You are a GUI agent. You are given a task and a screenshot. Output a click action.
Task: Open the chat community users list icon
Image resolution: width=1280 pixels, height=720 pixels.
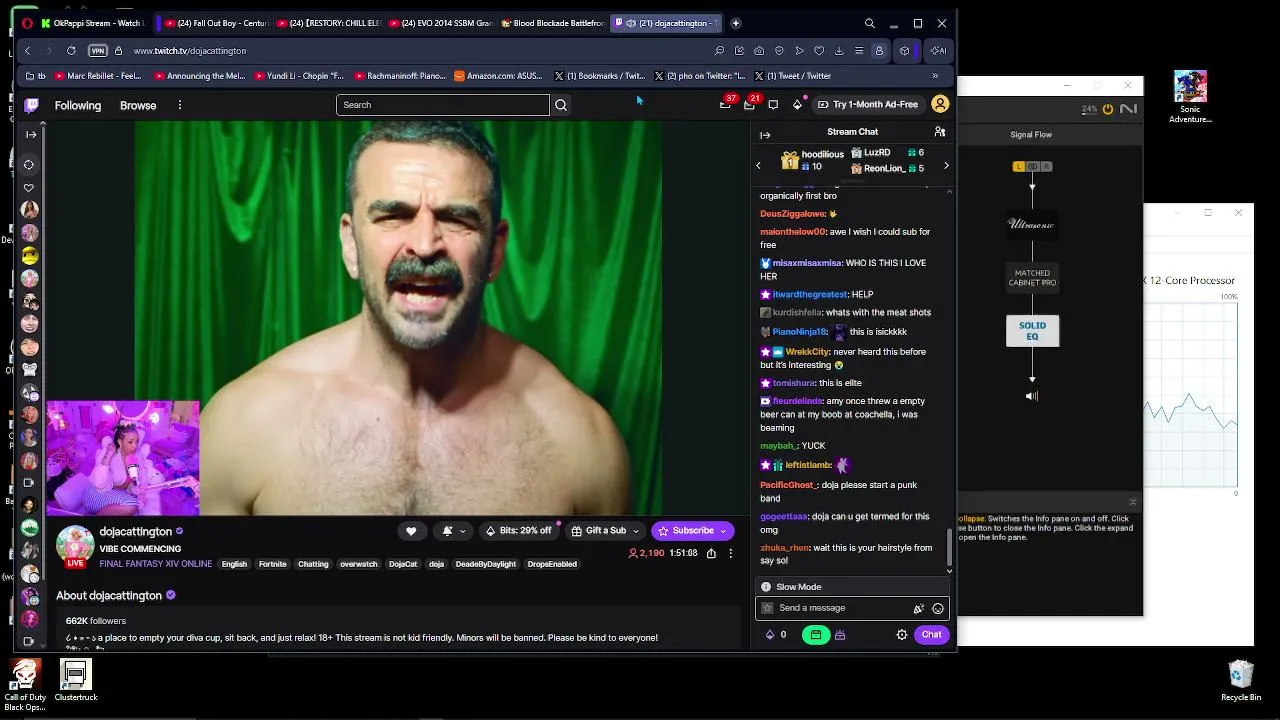click(x=939, y=132)
